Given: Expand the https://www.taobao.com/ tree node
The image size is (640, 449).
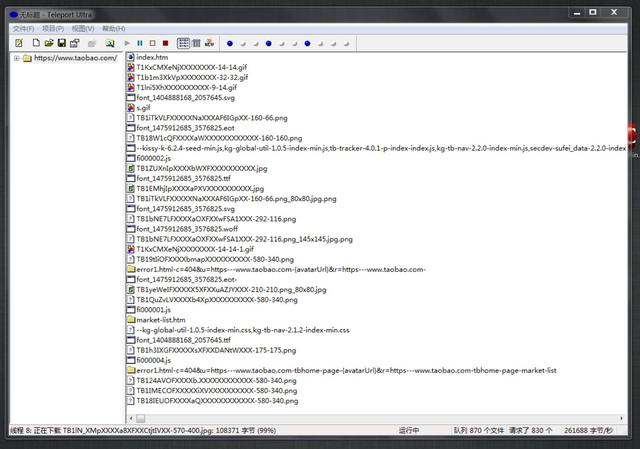Looking at the screenshot, I should click(17, 58).
